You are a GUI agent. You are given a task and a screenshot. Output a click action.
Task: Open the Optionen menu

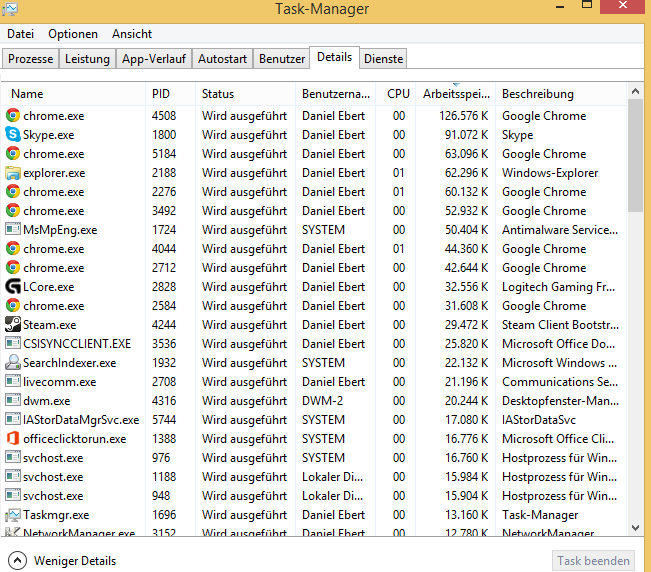[73, 34]
